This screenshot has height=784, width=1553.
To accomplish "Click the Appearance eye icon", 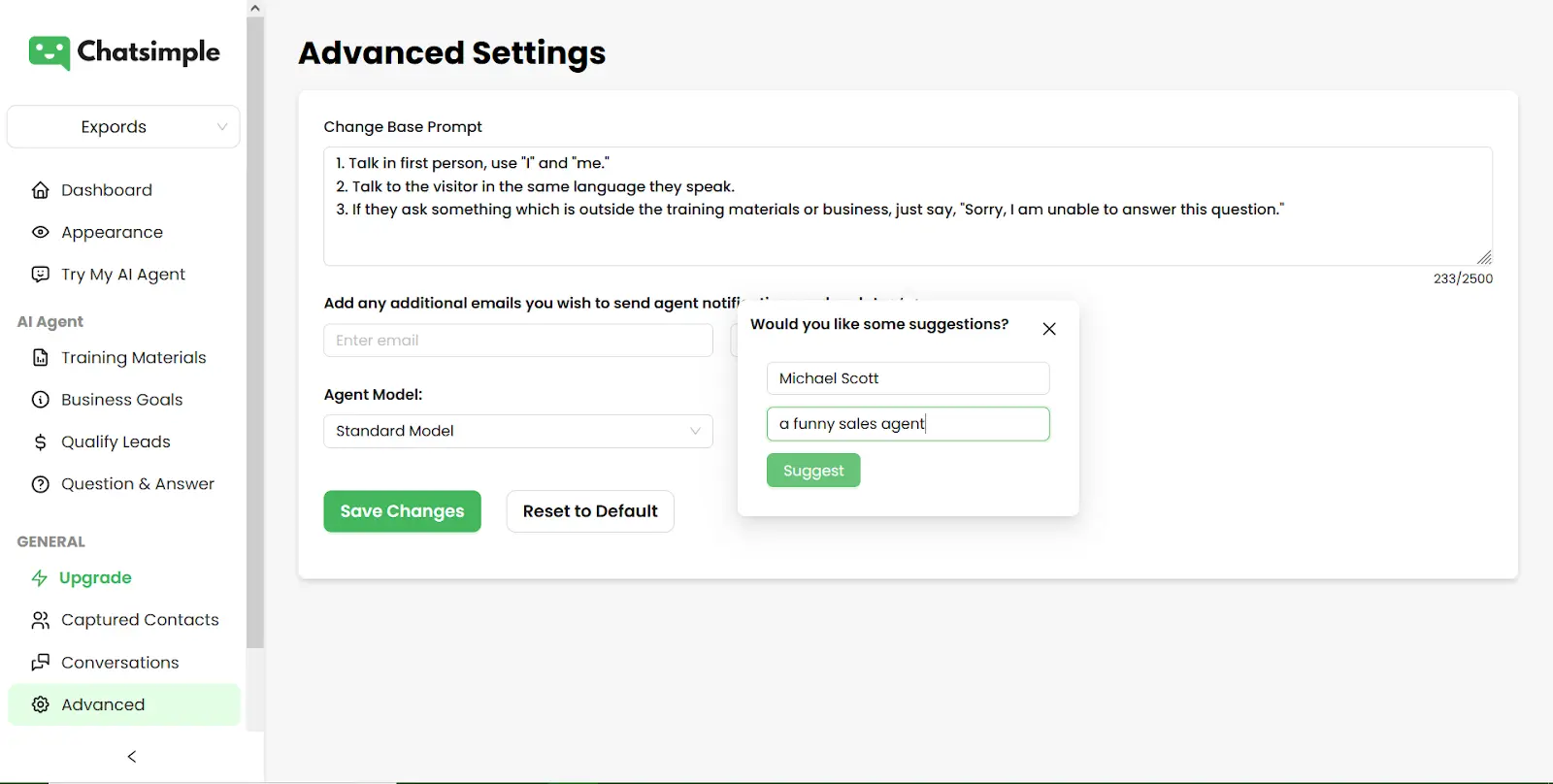I will tap(40, 232).
